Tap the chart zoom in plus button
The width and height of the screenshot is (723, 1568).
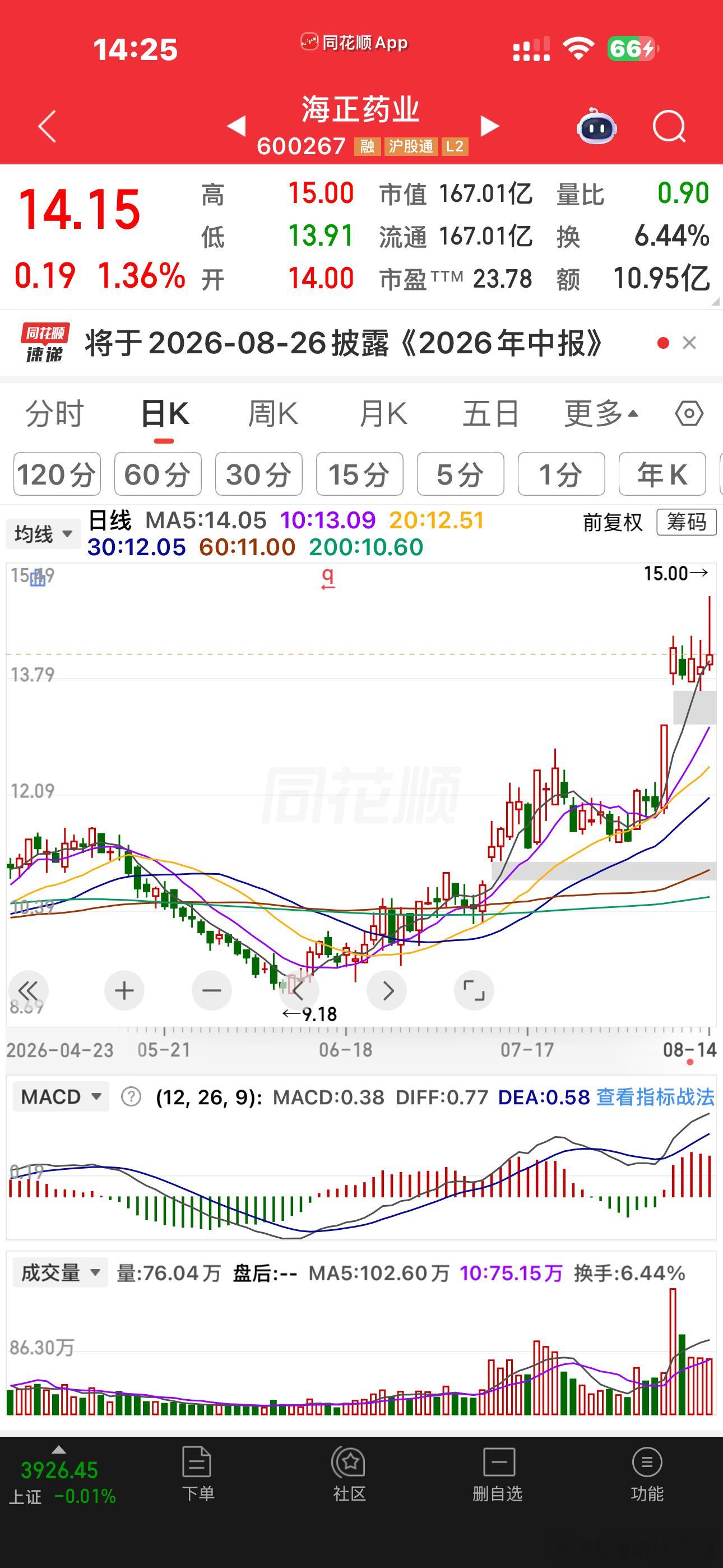click(124, 990)
